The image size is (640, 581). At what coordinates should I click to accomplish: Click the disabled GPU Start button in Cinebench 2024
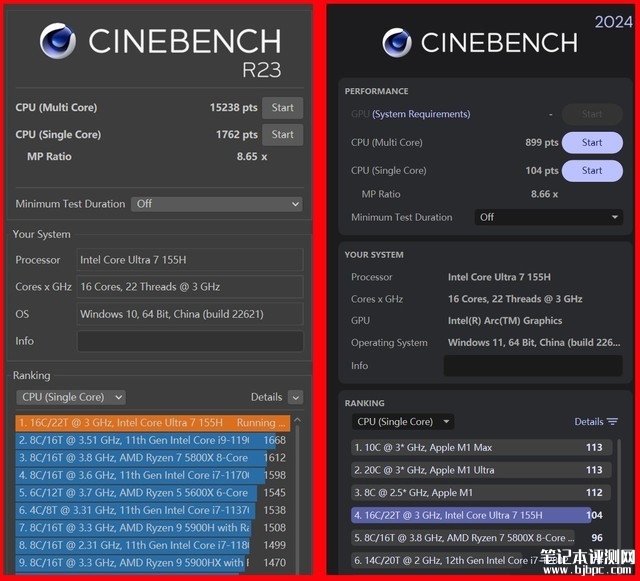tap(592, 114)
